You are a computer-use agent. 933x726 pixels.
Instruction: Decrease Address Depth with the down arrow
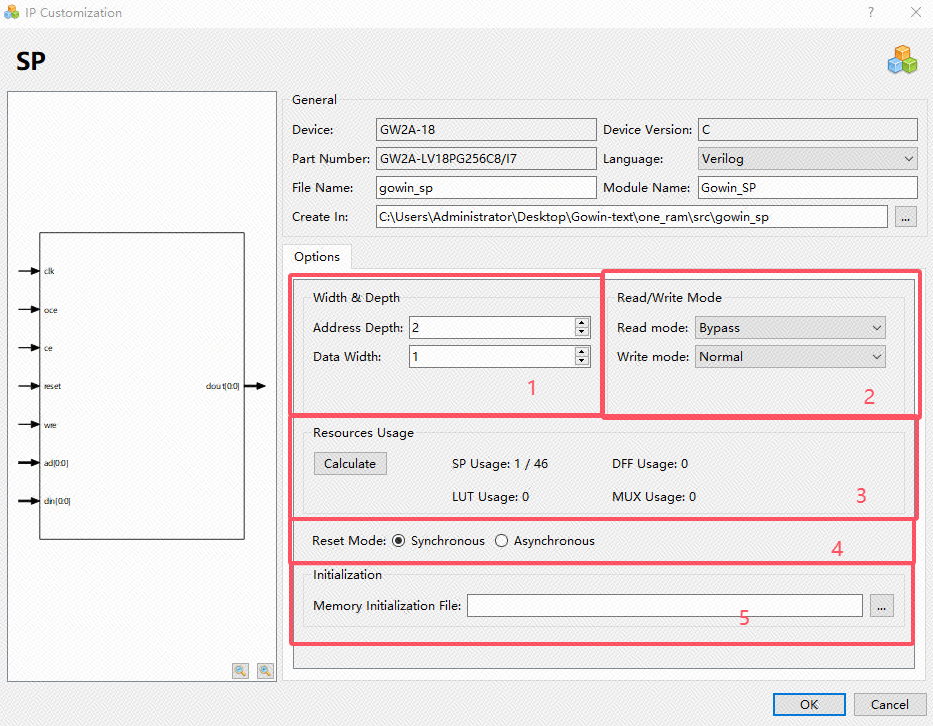pyautogui.click(x=582, y=332)
